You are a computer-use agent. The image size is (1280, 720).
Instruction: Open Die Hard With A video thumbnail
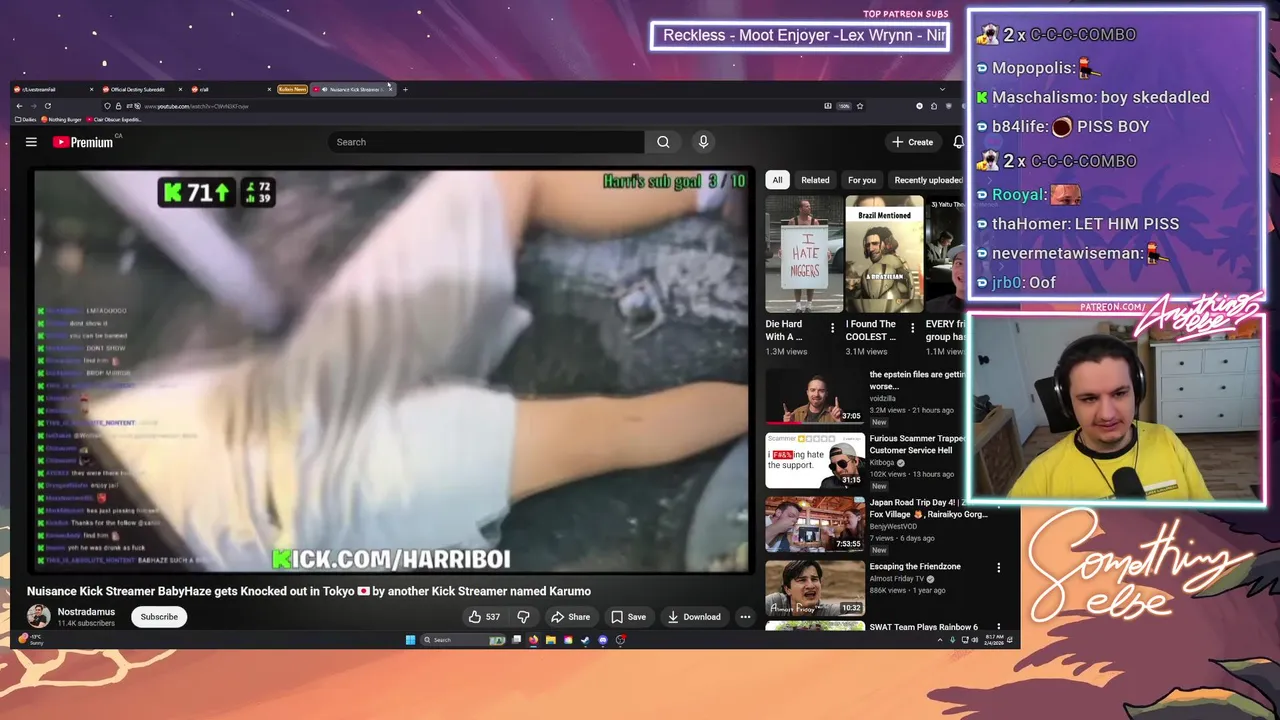pyautogui.click(x=804, y=254)
